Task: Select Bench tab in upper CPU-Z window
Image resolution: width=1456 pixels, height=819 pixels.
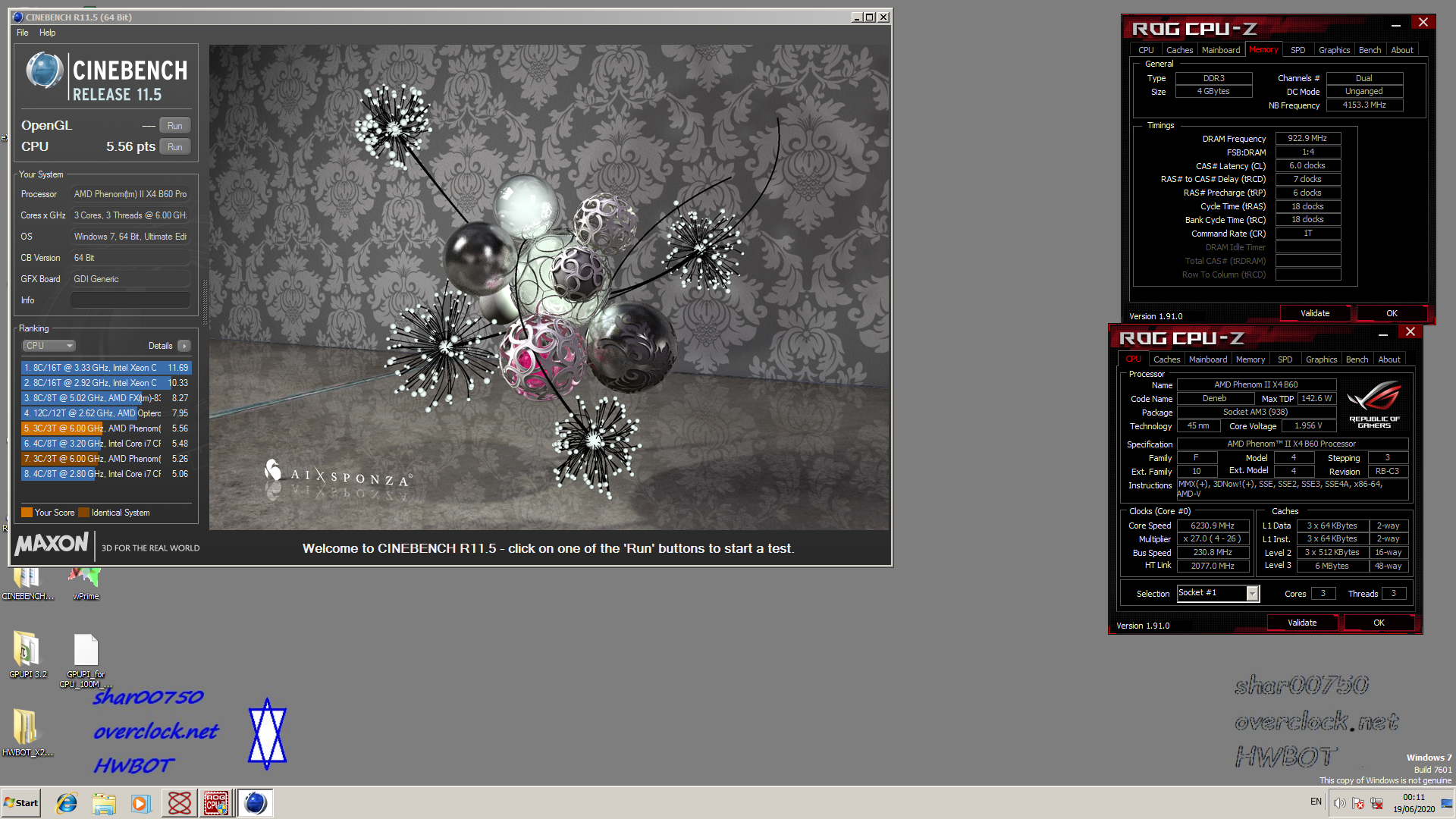Action: 1370,50
